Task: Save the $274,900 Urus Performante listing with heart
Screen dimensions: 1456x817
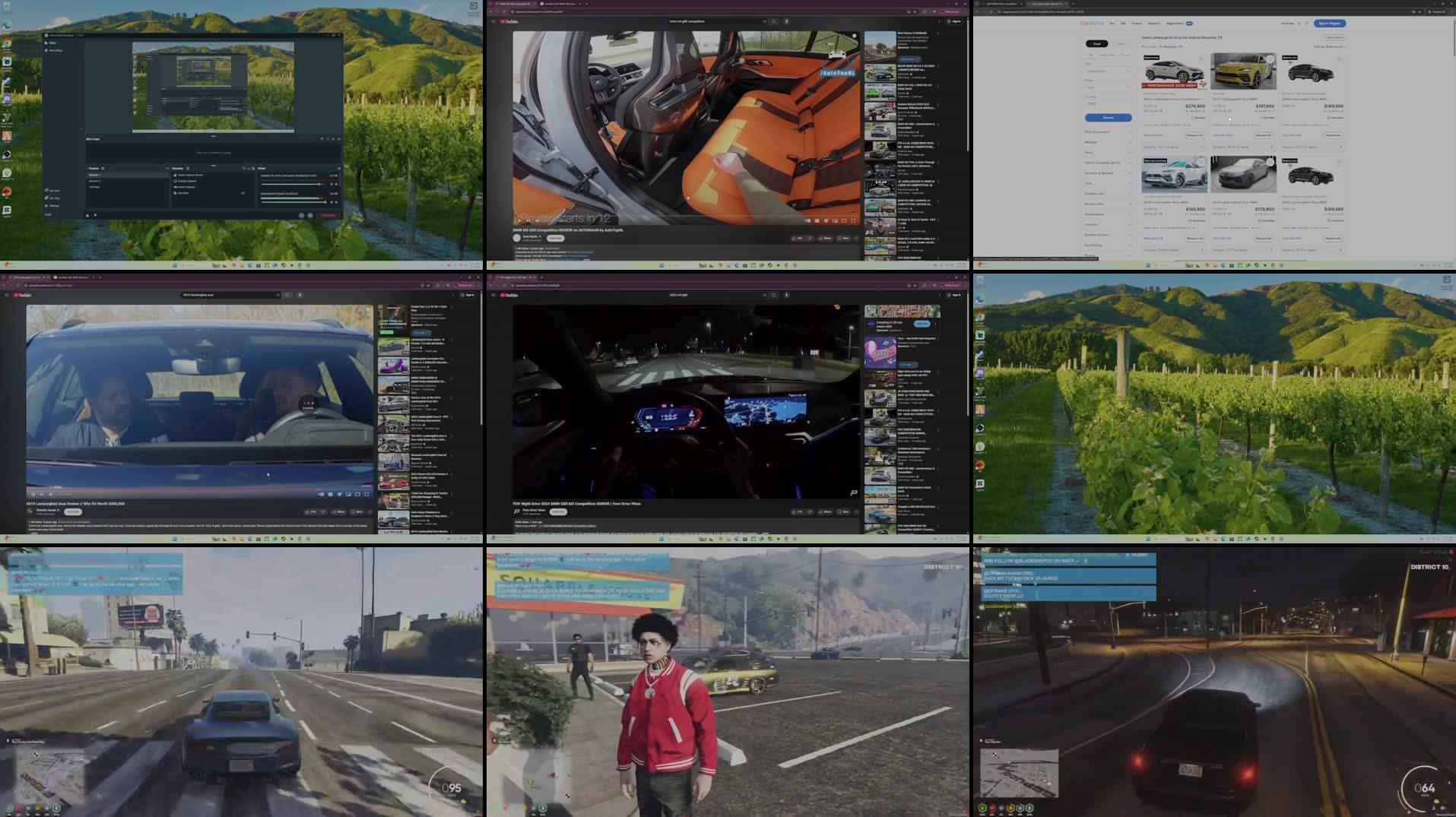Action: [1201, 59]
